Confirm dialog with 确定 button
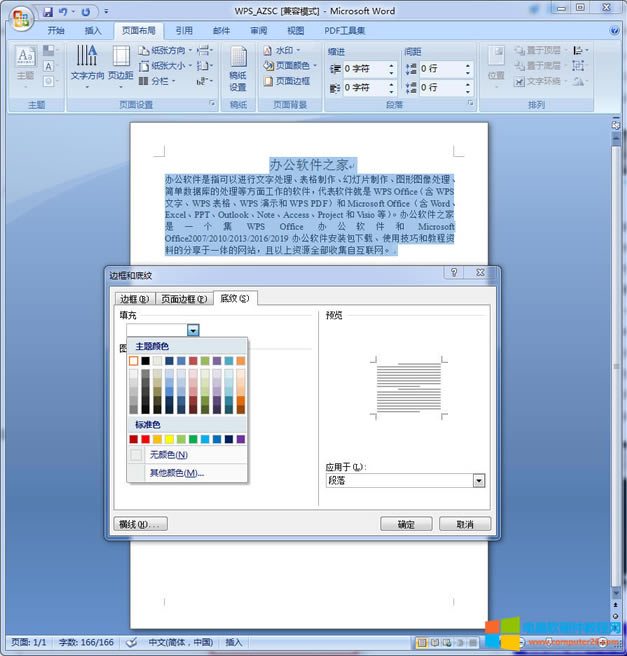 (406, 524)
